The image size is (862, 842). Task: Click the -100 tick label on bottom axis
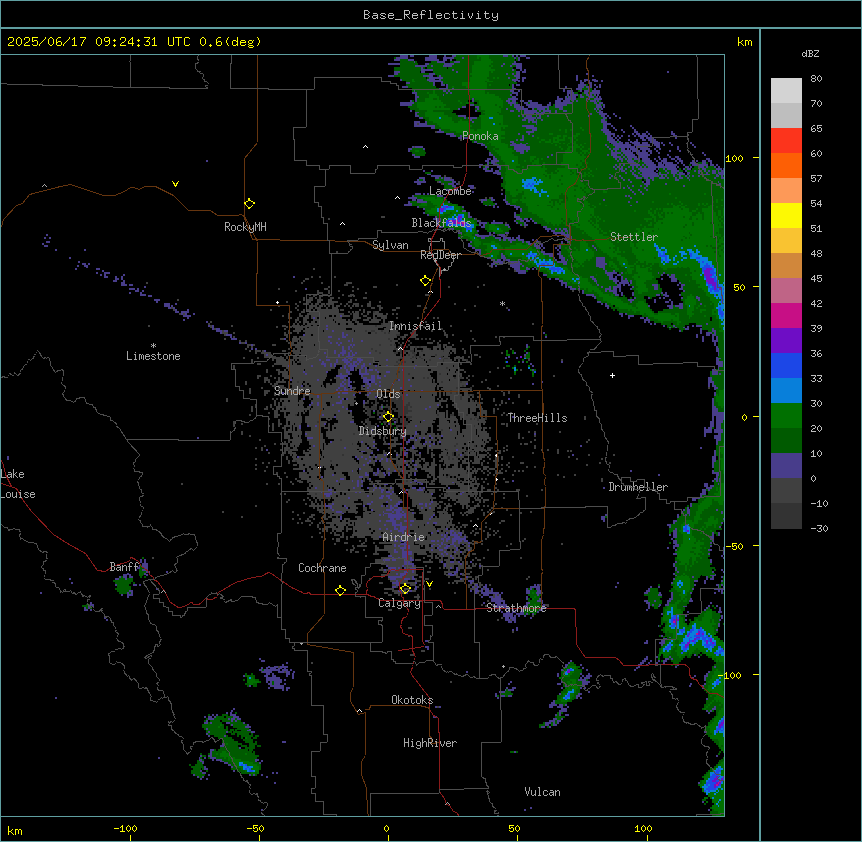(x=125, y=828)
